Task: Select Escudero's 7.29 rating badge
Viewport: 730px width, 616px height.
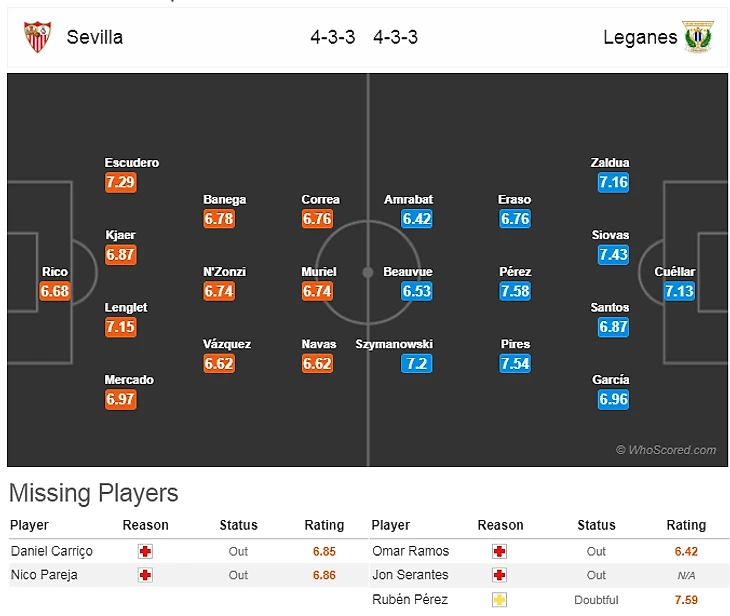Action: [120, 183]
